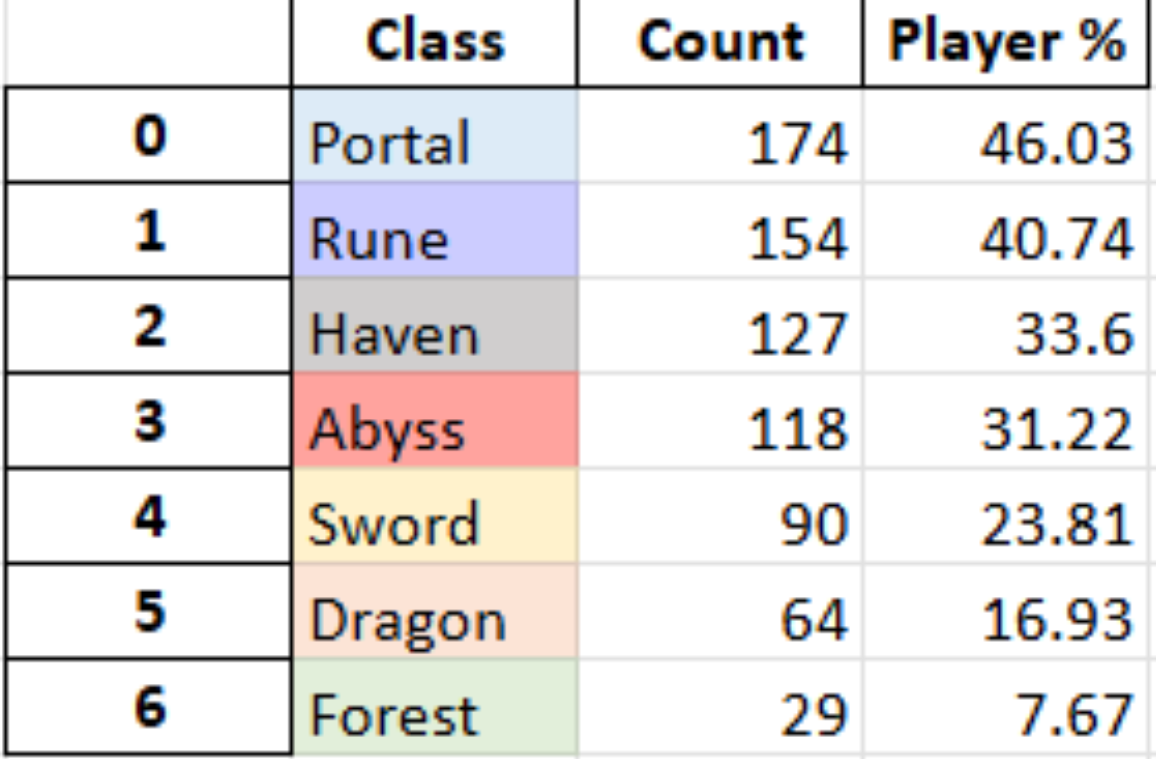Select the Class column header
Viewport: 1156px width, 759px height.
pyautogui.click(x=435, y=43)
